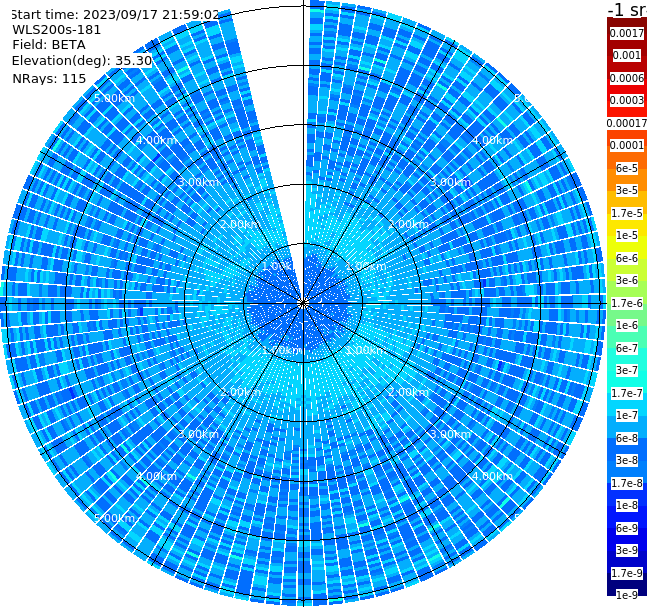This screenshot has height=607, width=647.
Task: Click the 6e-8 colorbar value
Action: coord(627,438)
